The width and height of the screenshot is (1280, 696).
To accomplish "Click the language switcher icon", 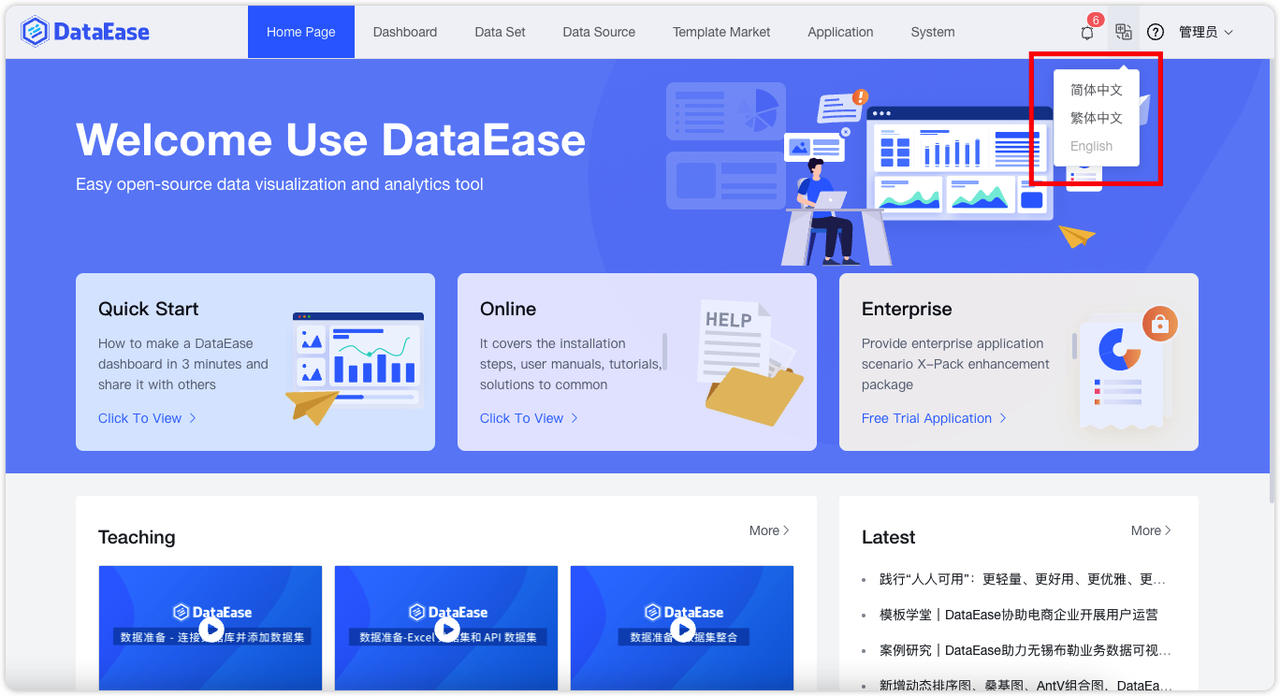I will (x=1123, y=32).
